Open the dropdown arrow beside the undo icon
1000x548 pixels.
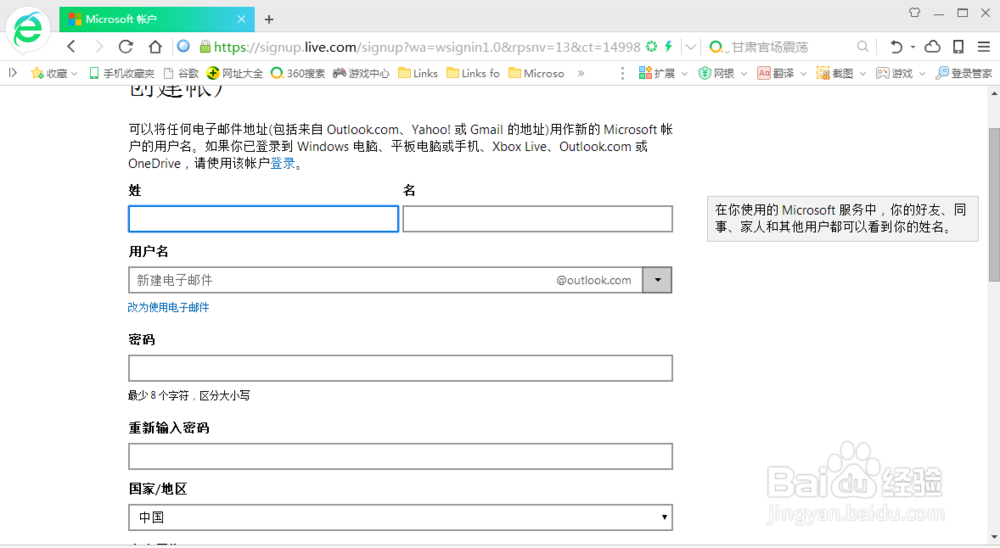(x=913, y=47)
